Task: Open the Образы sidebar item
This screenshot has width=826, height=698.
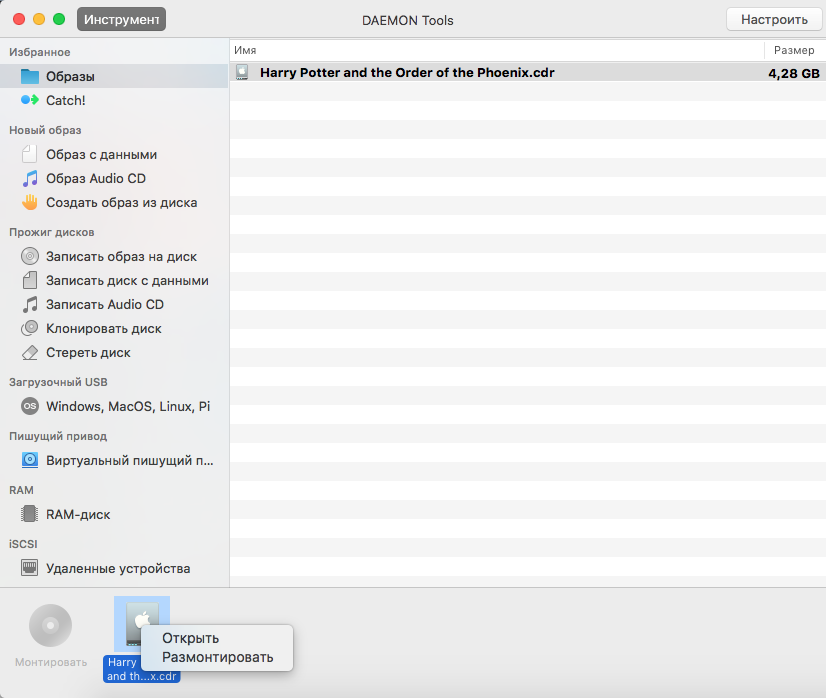Action: (114, 76)
